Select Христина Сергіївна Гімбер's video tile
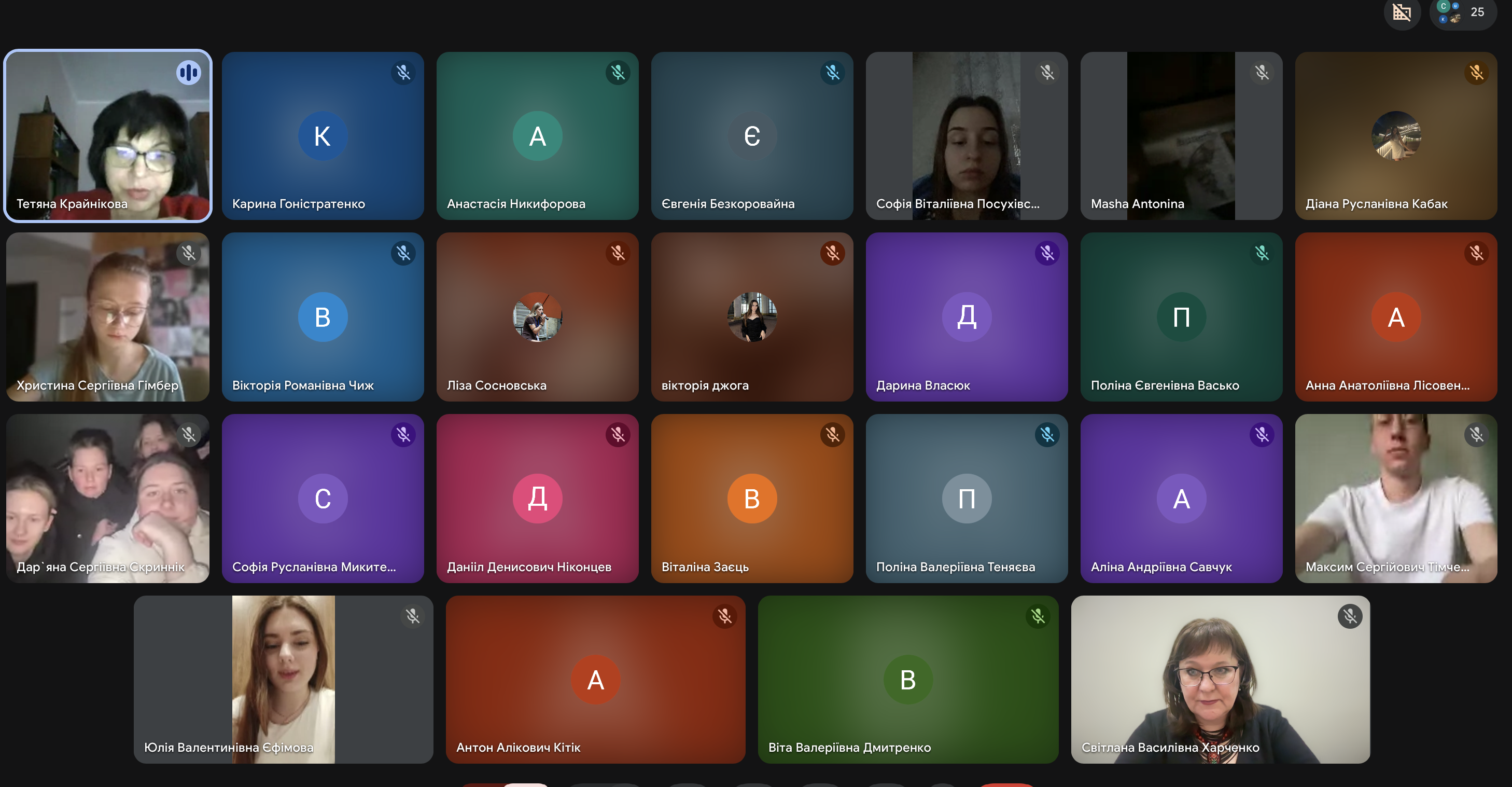The image size is (1512, 787). pyautogui.click(x=108, y=317)
